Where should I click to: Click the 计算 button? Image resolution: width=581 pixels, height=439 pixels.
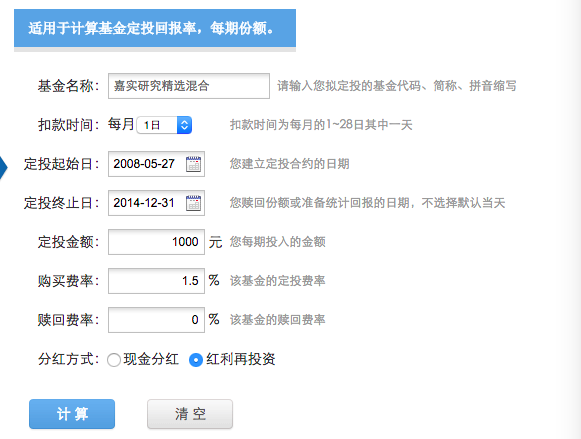[72, 414]
